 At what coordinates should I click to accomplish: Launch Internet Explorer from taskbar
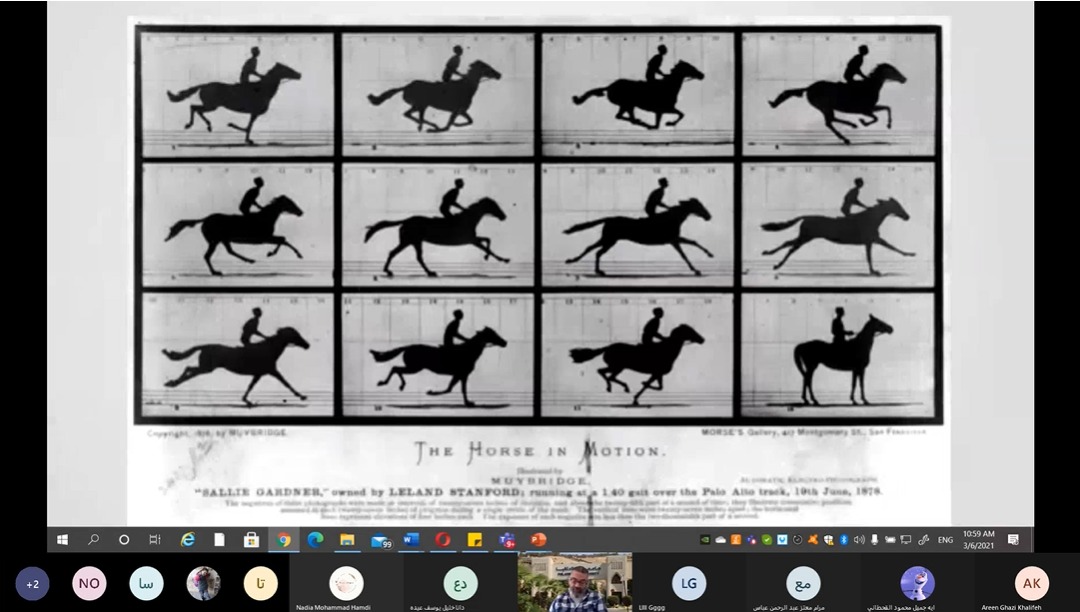187,540
